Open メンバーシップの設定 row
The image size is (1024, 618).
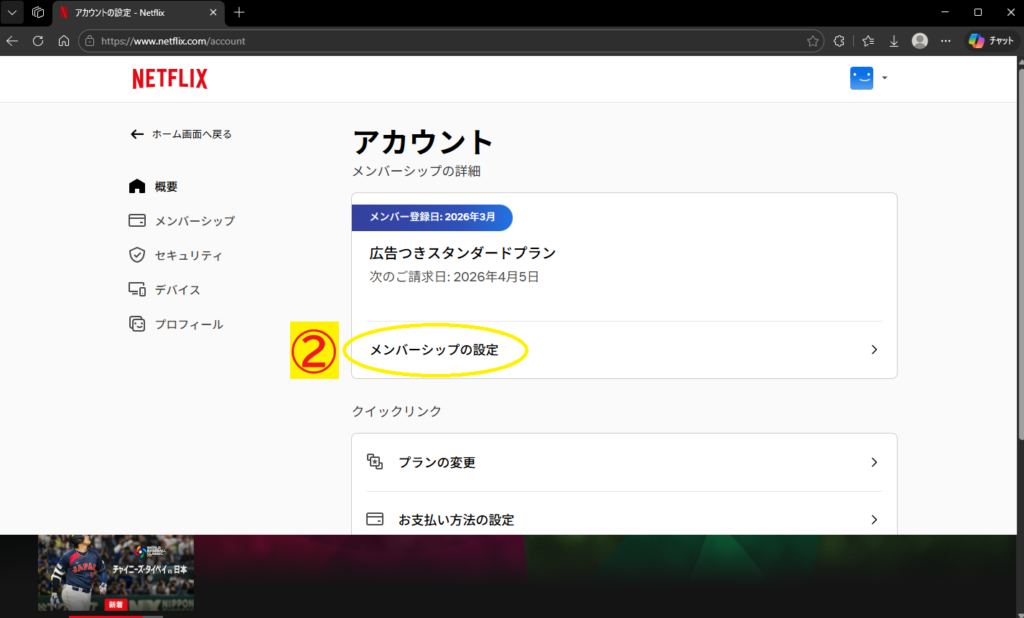434,350
